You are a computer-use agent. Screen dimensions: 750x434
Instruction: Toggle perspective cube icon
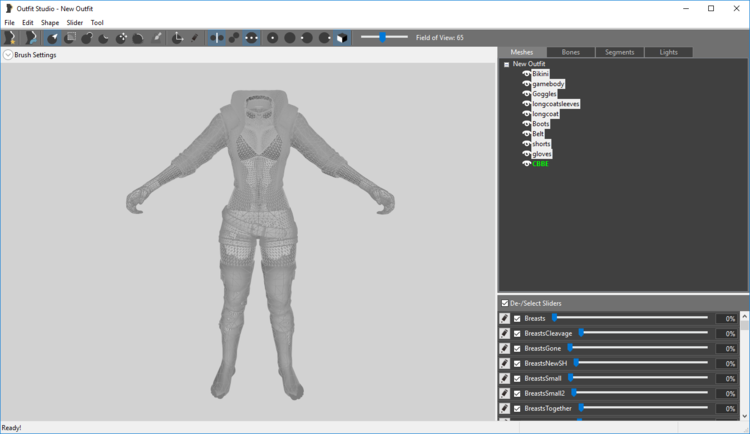coord(342,38)
